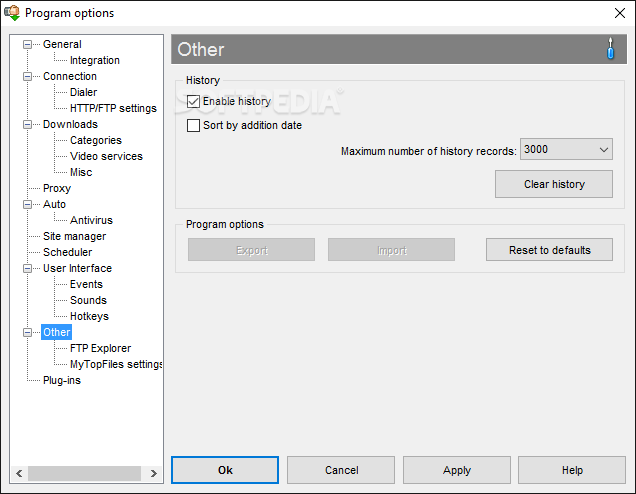This screenshot has width=636, height=494.
Task: Open Sounds settings
Action: (88, 301)
